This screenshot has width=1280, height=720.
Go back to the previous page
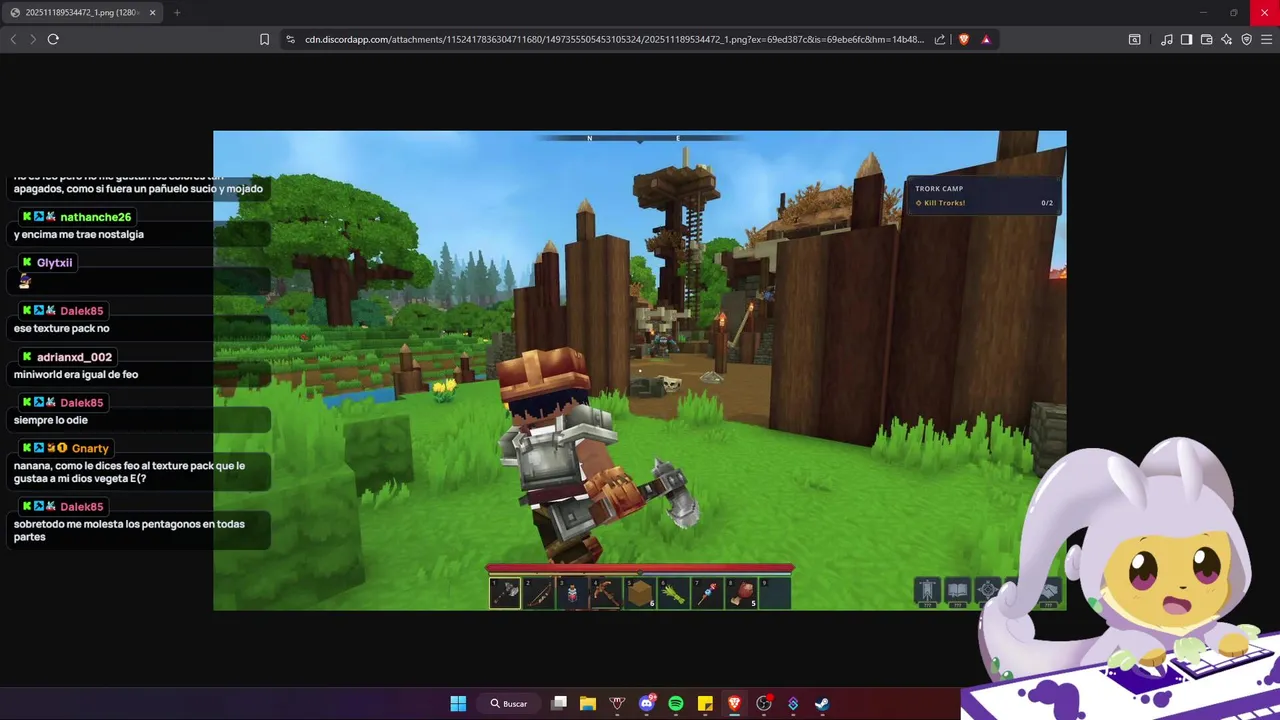point(13,39)
